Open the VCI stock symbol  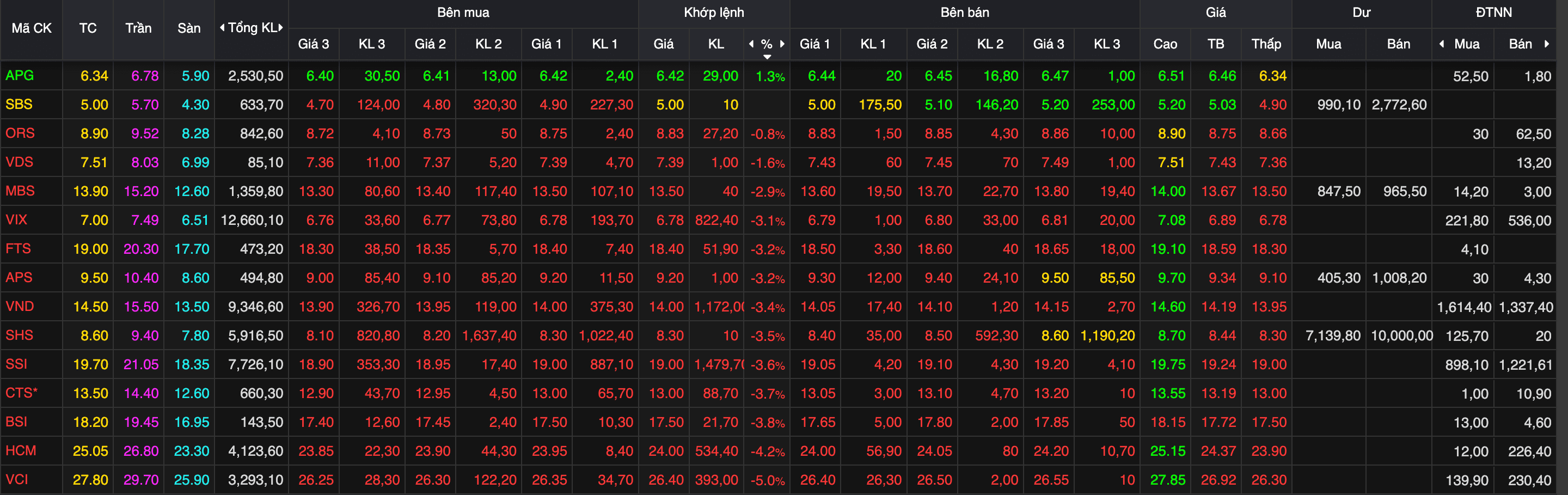tap(17, 479)
